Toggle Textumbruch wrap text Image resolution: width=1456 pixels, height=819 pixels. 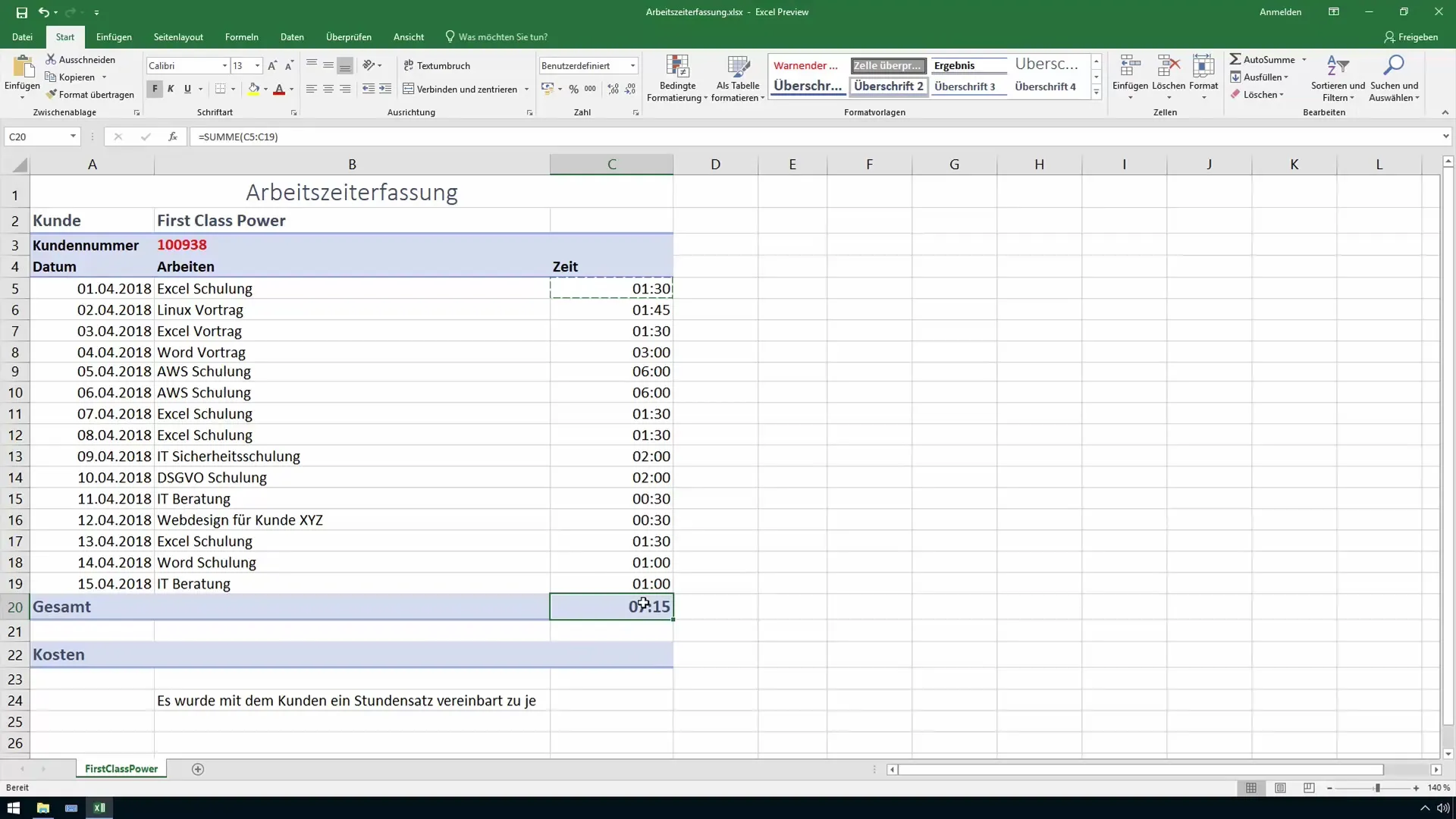[x=437, y=65]
